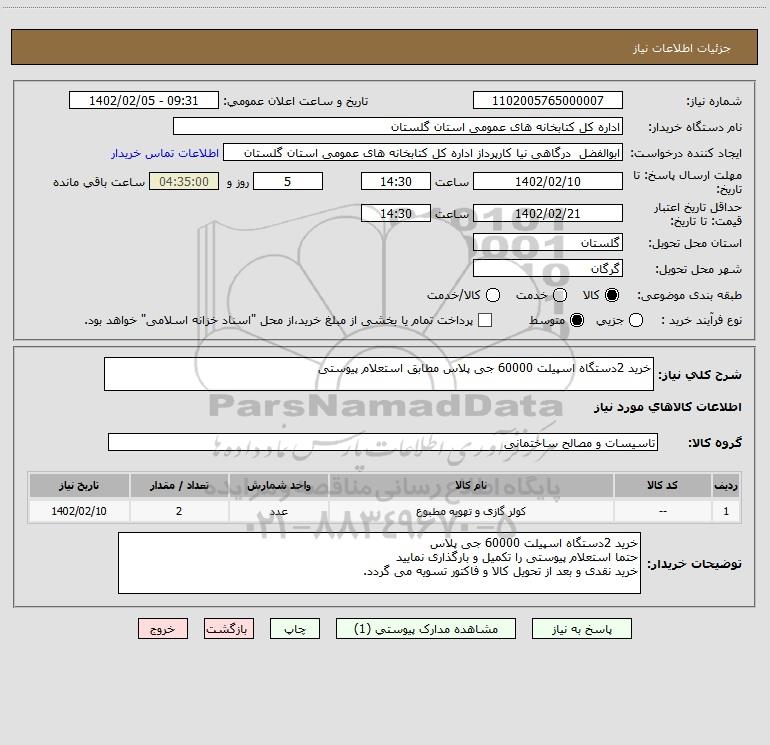The image size is (770, 745).
Task: Click the گروه کالا field تاسیسات و مصالح ساختمانی
Action: pos(383,442)
